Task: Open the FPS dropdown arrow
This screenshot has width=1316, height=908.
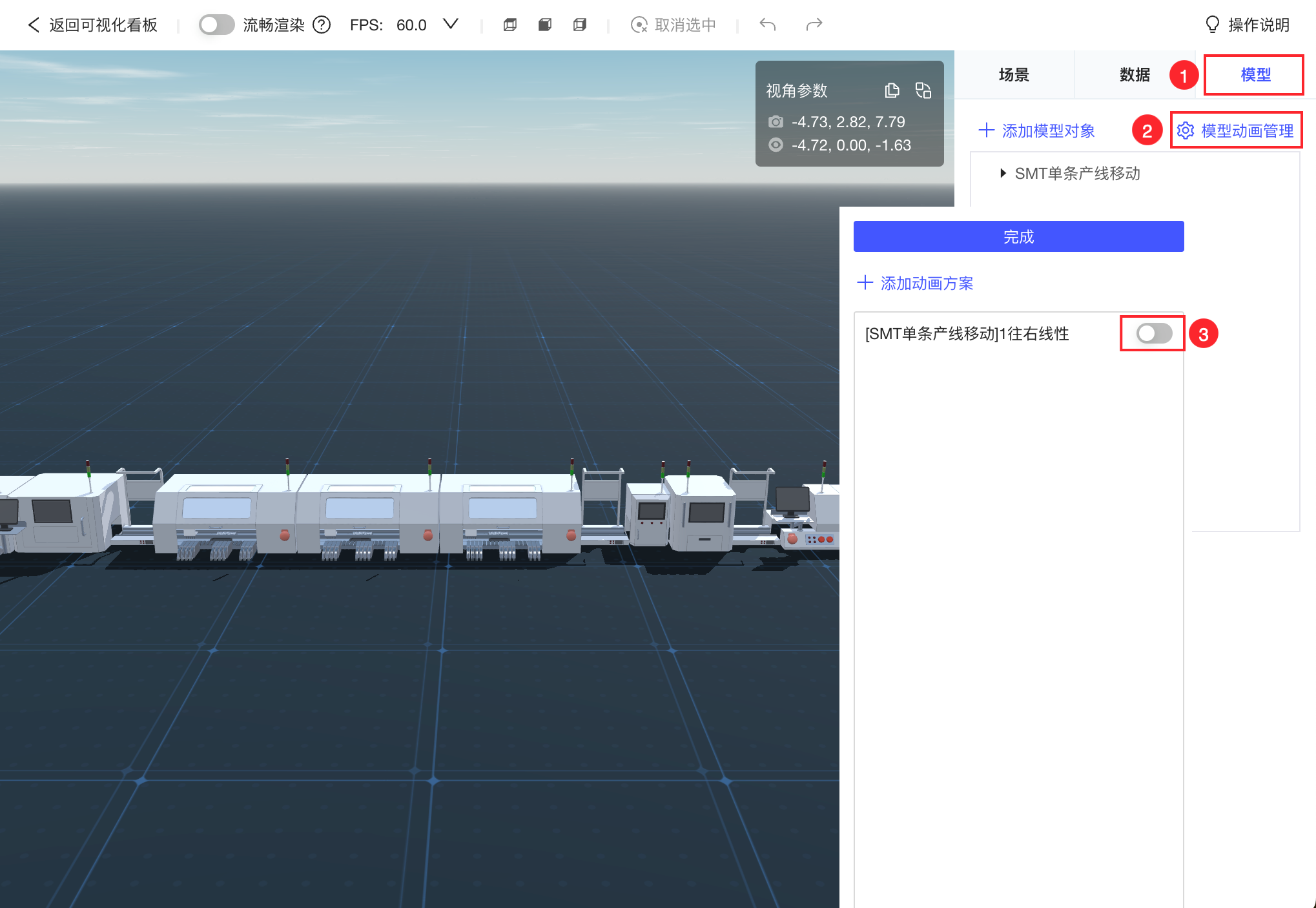Action: coord(451,25)
